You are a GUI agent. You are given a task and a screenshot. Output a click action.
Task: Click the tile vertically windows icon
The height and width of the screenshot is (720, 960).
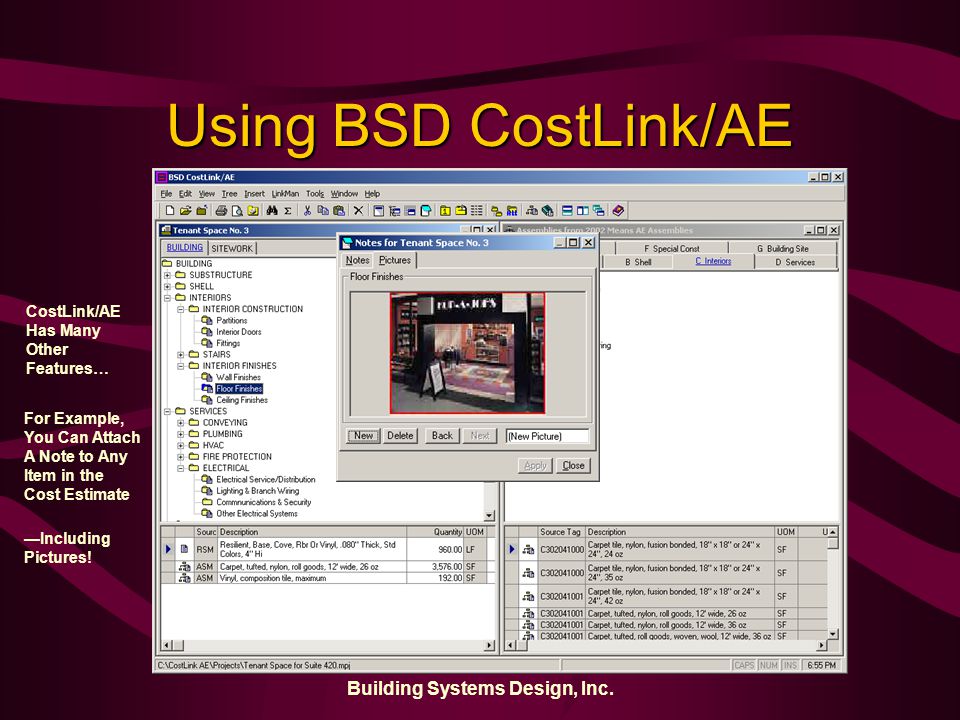582,211
